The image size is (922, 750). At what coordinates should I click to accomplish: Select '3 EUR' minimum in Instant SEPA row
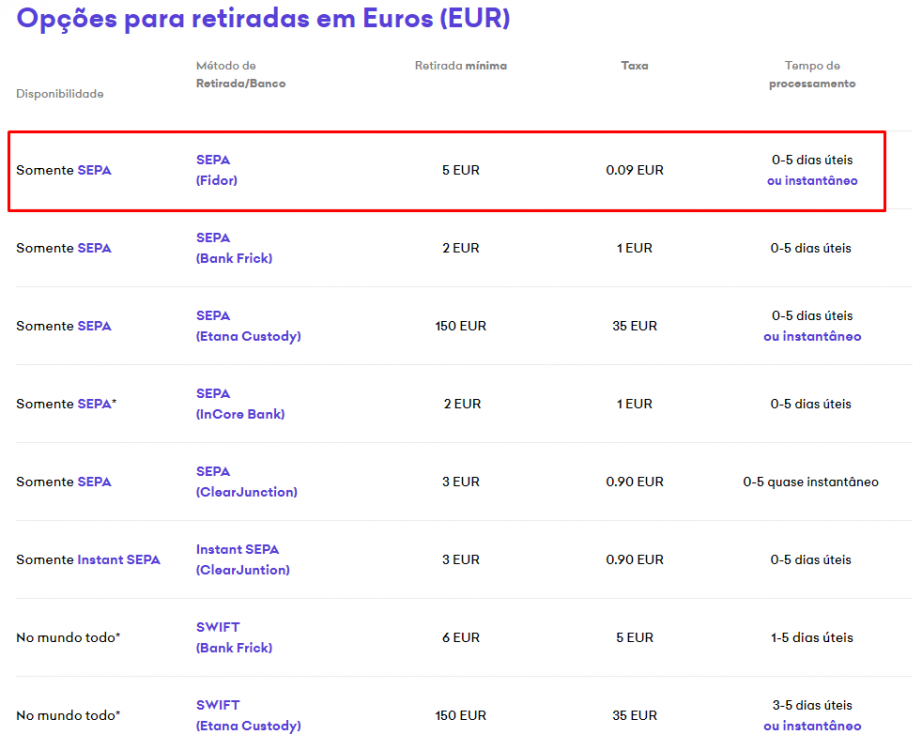[x=460, y=559]
